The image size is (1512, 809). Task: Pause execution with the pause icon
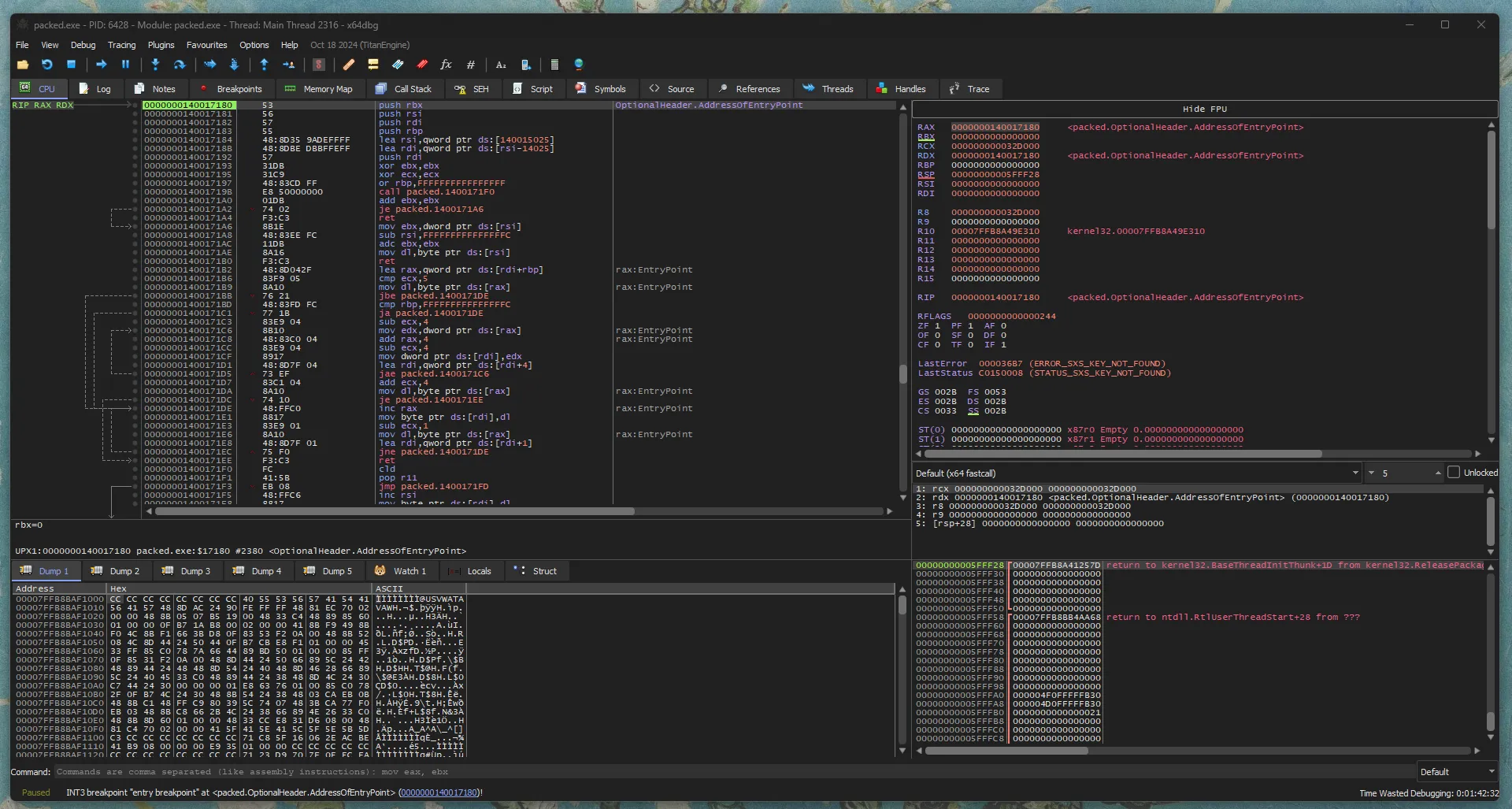[125, 65]
